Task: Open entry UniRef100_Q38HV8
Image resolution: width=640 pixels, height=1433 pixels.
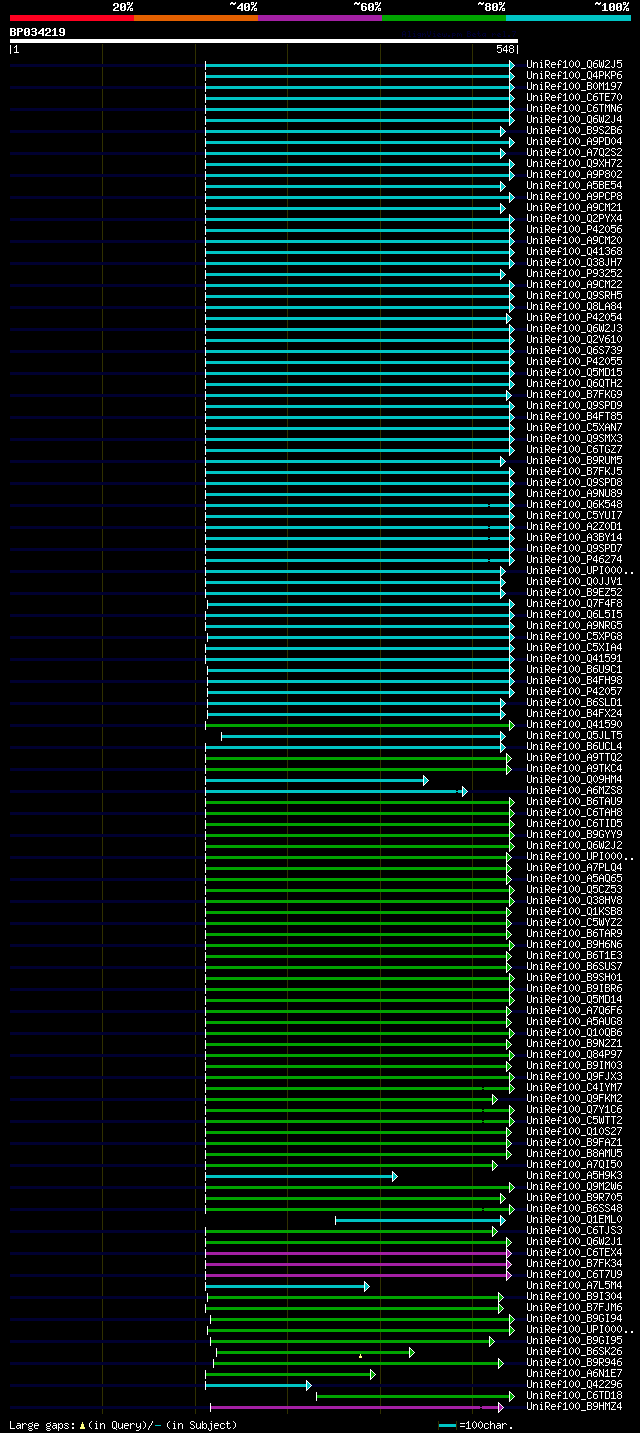Action: tap(574, 900)
